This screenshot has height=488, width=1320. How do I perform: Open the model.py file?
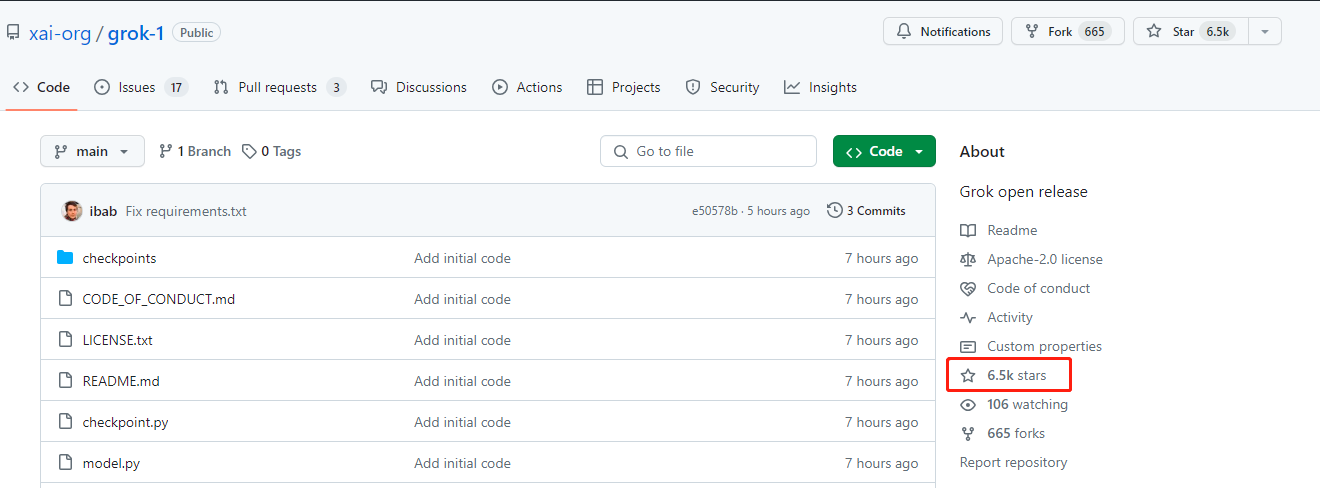(111, 463)
